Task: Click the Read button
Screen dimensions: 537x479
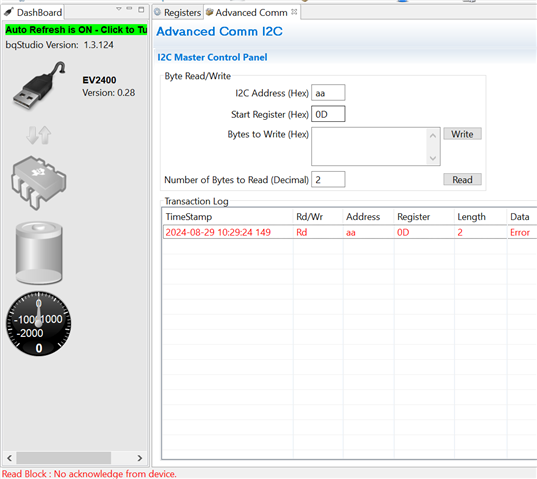Action: click(462, 179)
